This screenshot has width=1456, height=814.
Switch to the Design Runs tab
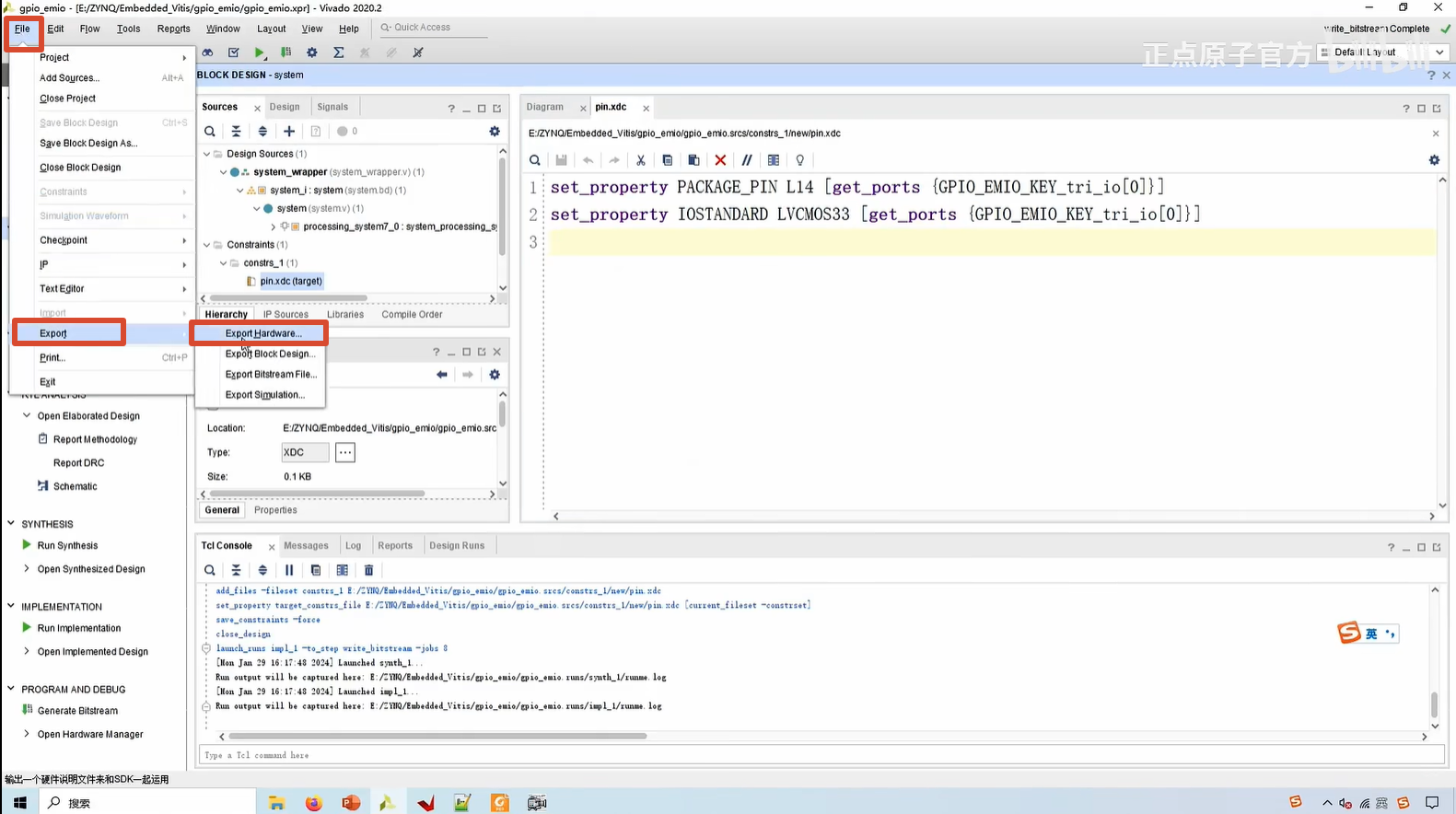click(x=457, y=546)
